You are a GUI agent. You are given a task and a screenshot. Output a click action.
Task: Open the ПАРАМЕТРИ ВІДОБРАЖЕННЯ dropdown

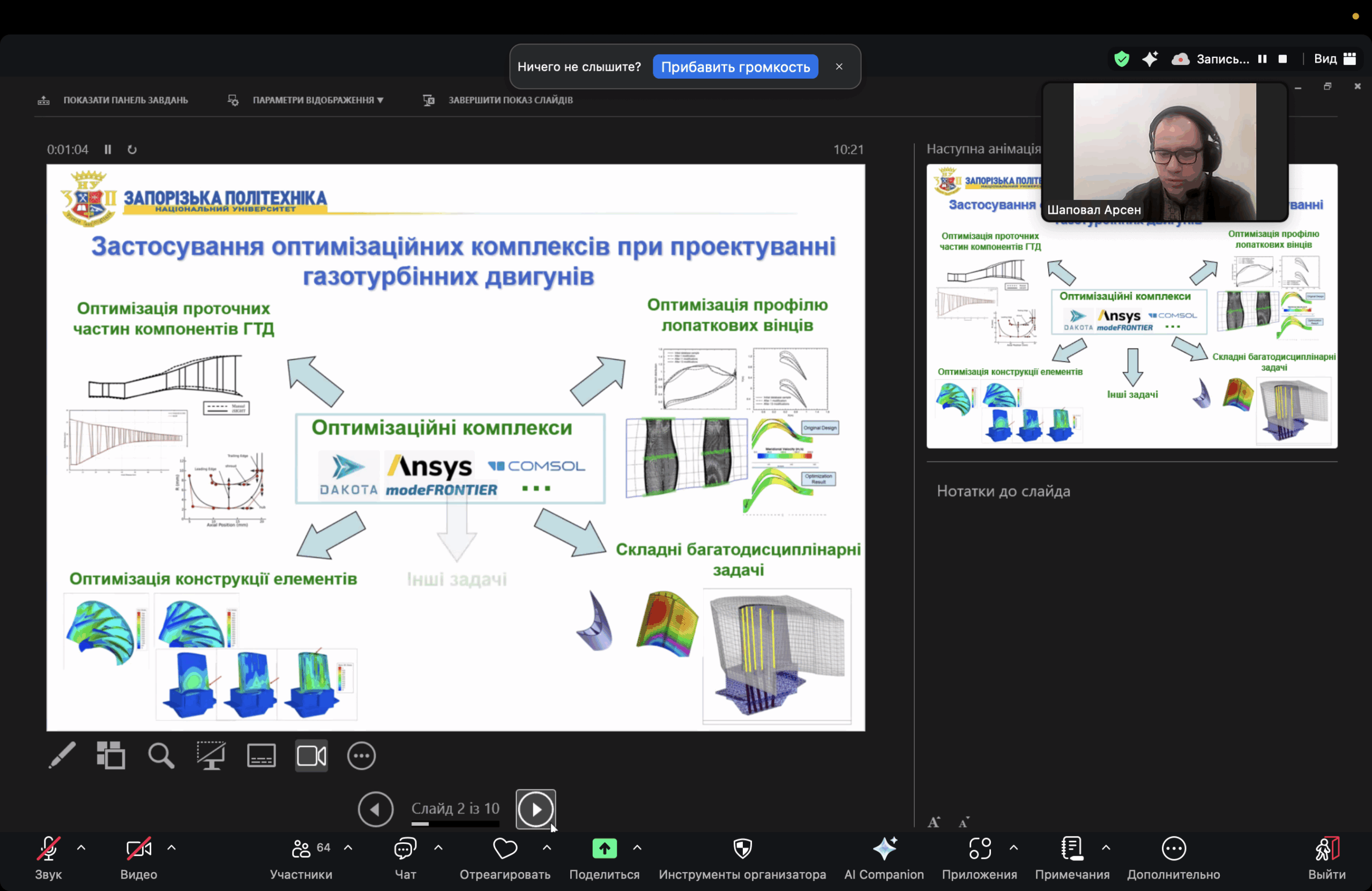[x=317, y=100]
